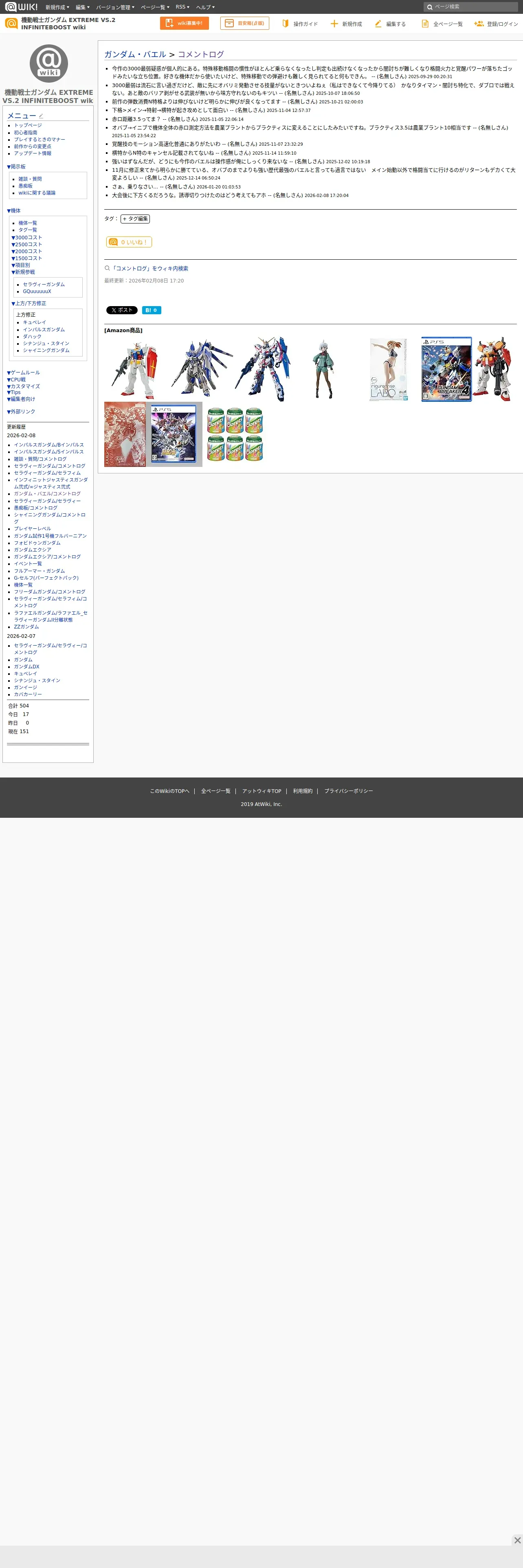523x1568 pixels.
Task: Open the green-uniform female figure thumbnail
Action: coord(323,369)
